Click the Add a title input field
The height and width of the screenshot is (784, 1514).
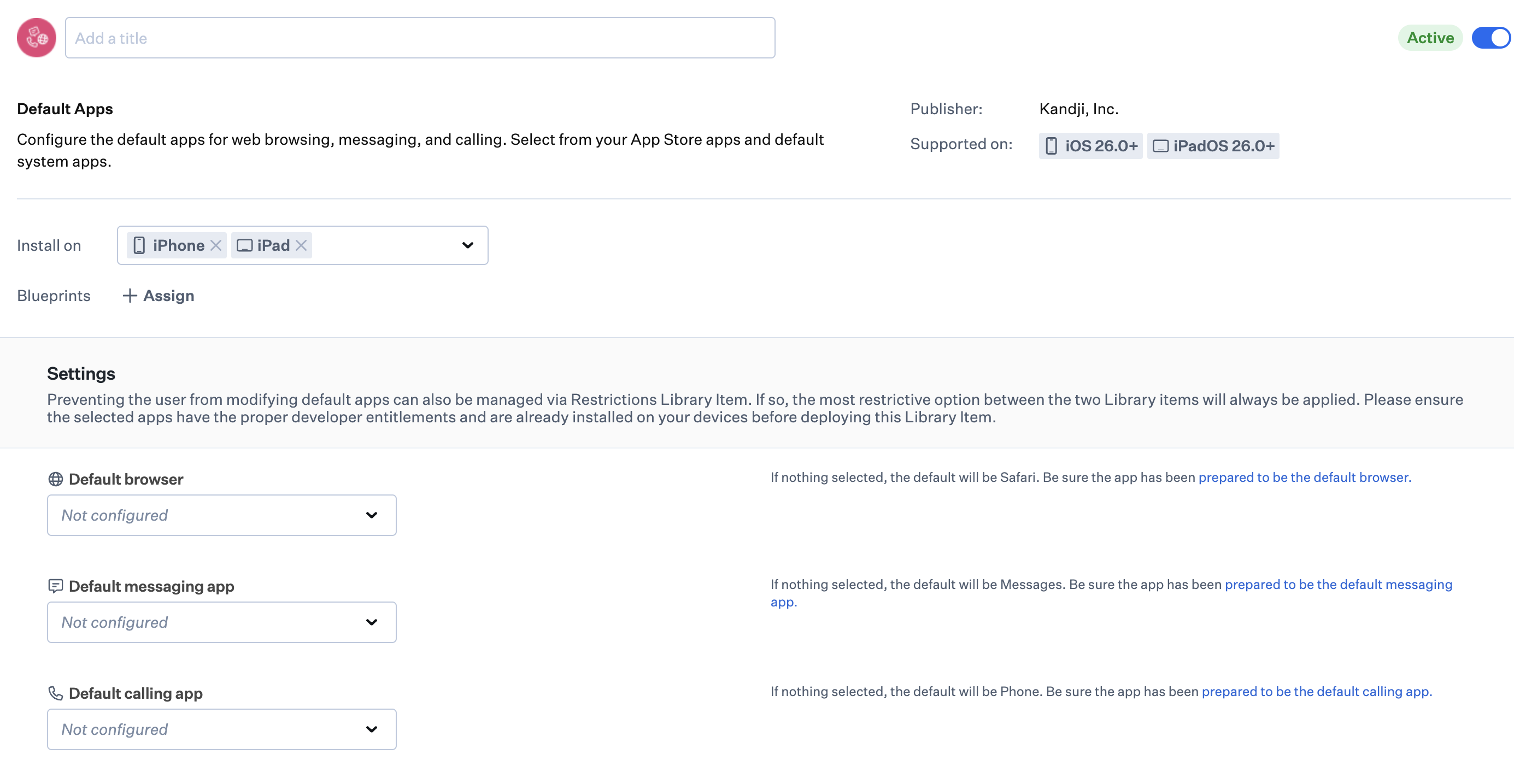pyautogui.click(x=420, y=38)
